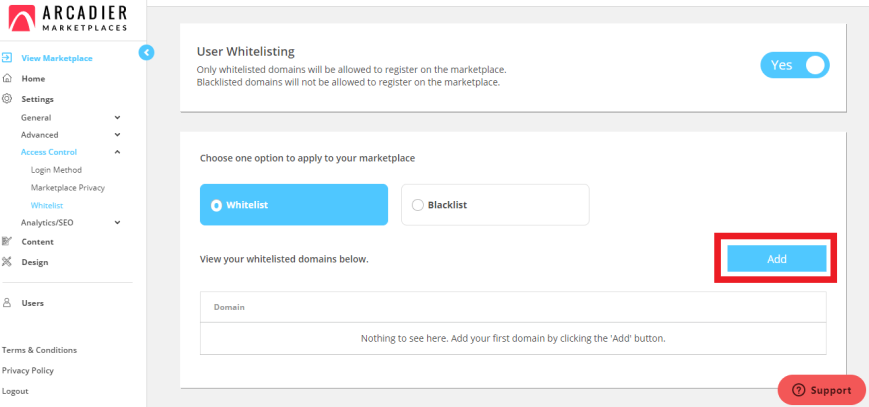
Task: Open the Marketplace Privacy menu item
Action: [68, 187]
